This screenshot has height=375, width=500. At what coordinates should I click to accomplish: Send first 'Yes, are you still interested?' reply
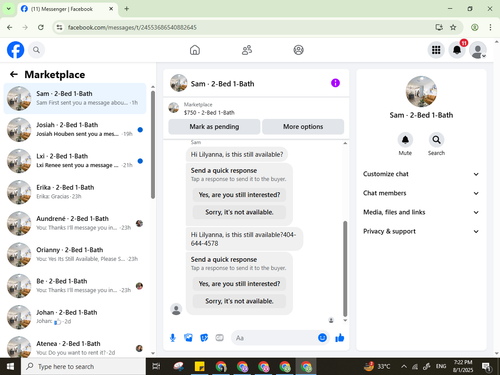pos(239,195)
